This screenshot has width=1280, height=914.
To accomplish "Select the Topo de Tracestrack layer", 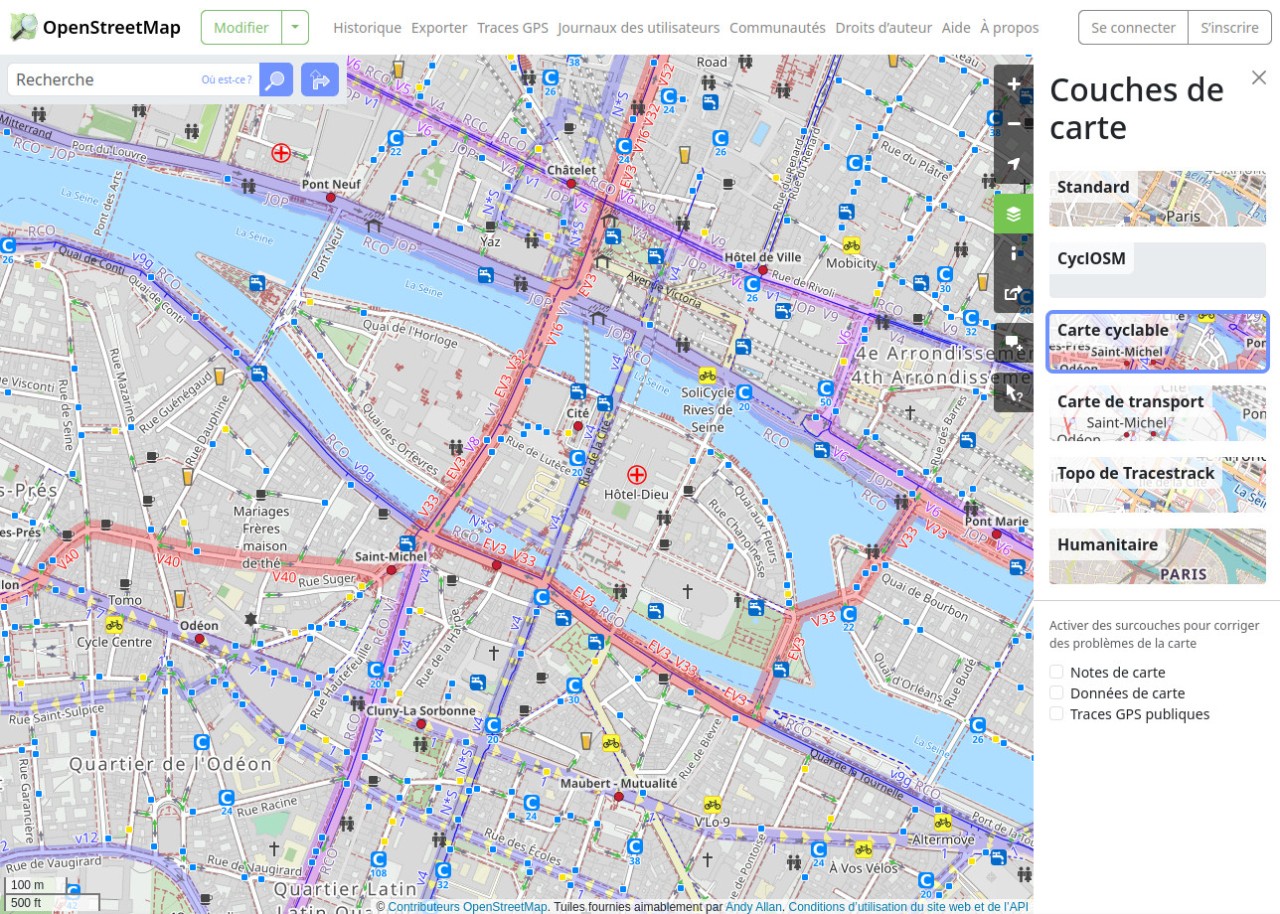I will point(1158,485).
